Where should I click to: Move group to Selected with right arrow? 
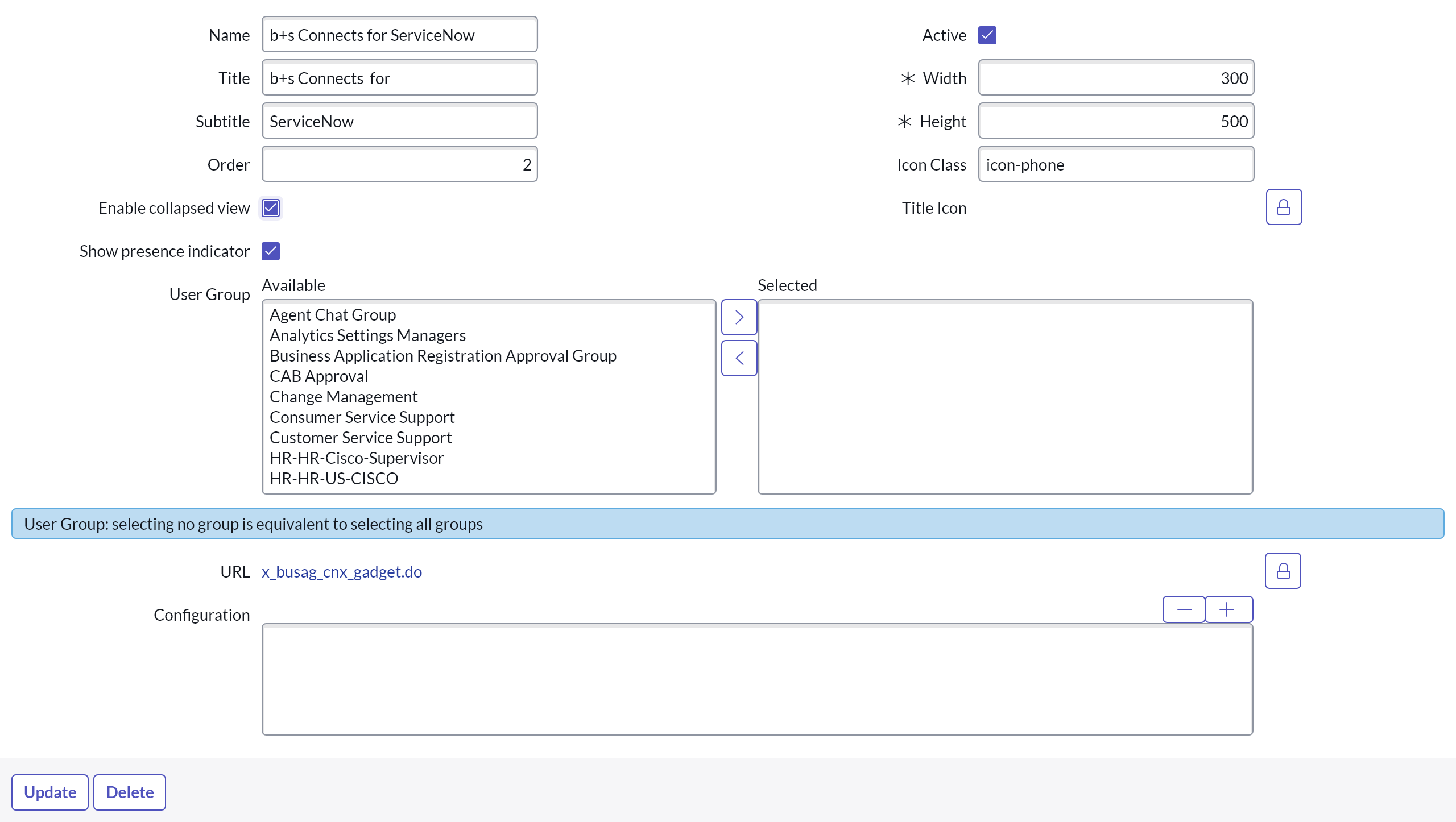[739, 317]
